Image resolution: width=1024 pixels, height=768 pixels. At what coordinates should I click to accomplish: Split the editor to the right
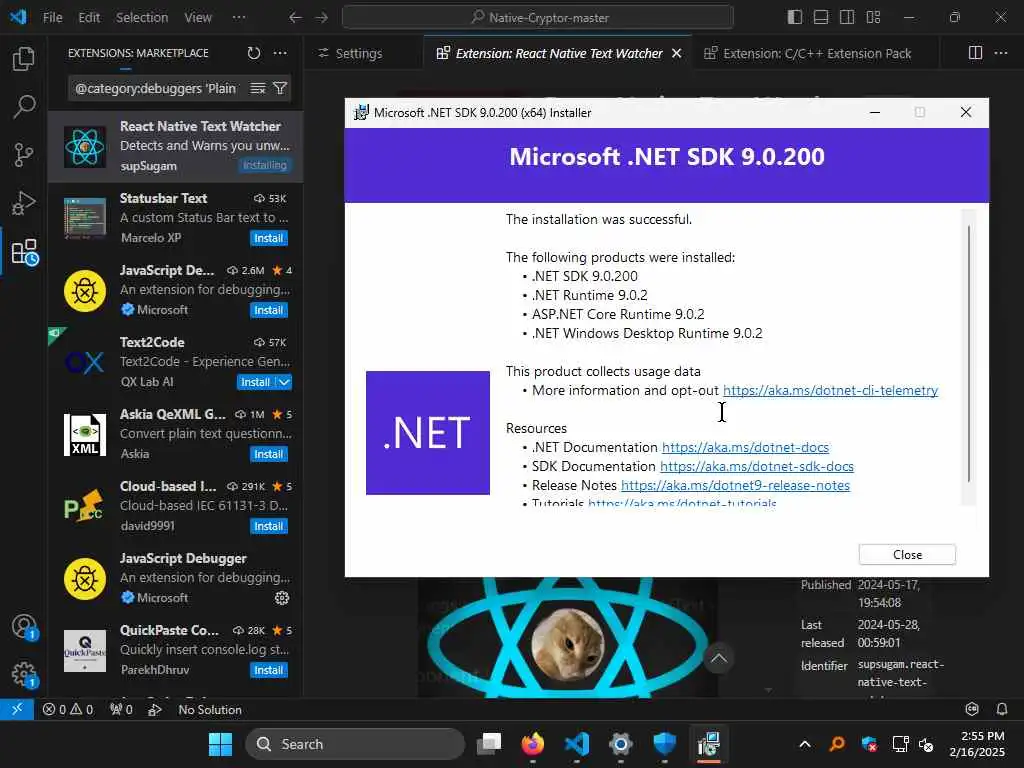(975, 53)
